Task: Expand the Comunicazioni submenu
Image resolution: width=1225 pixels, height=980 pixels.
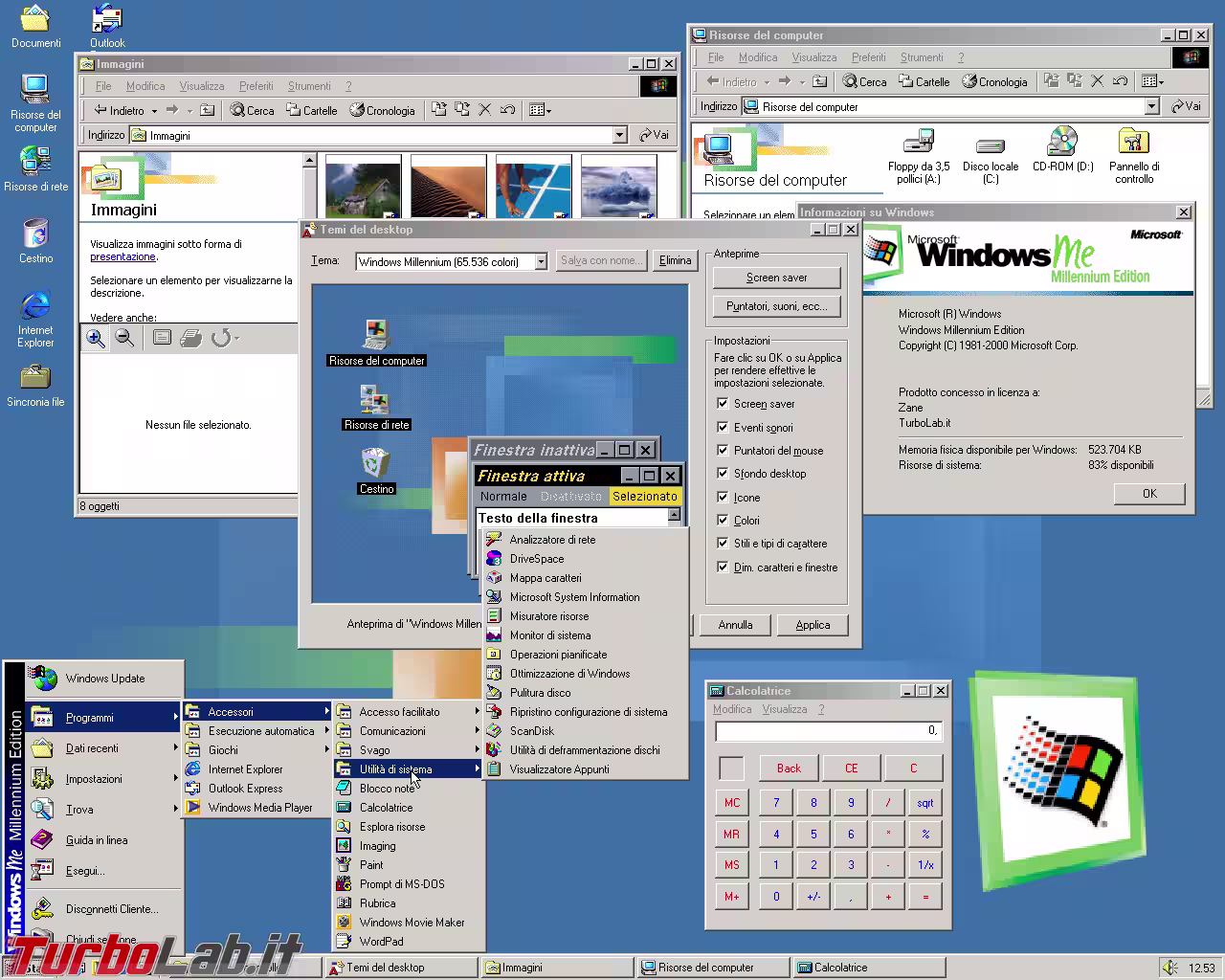Action: (409, 731)
